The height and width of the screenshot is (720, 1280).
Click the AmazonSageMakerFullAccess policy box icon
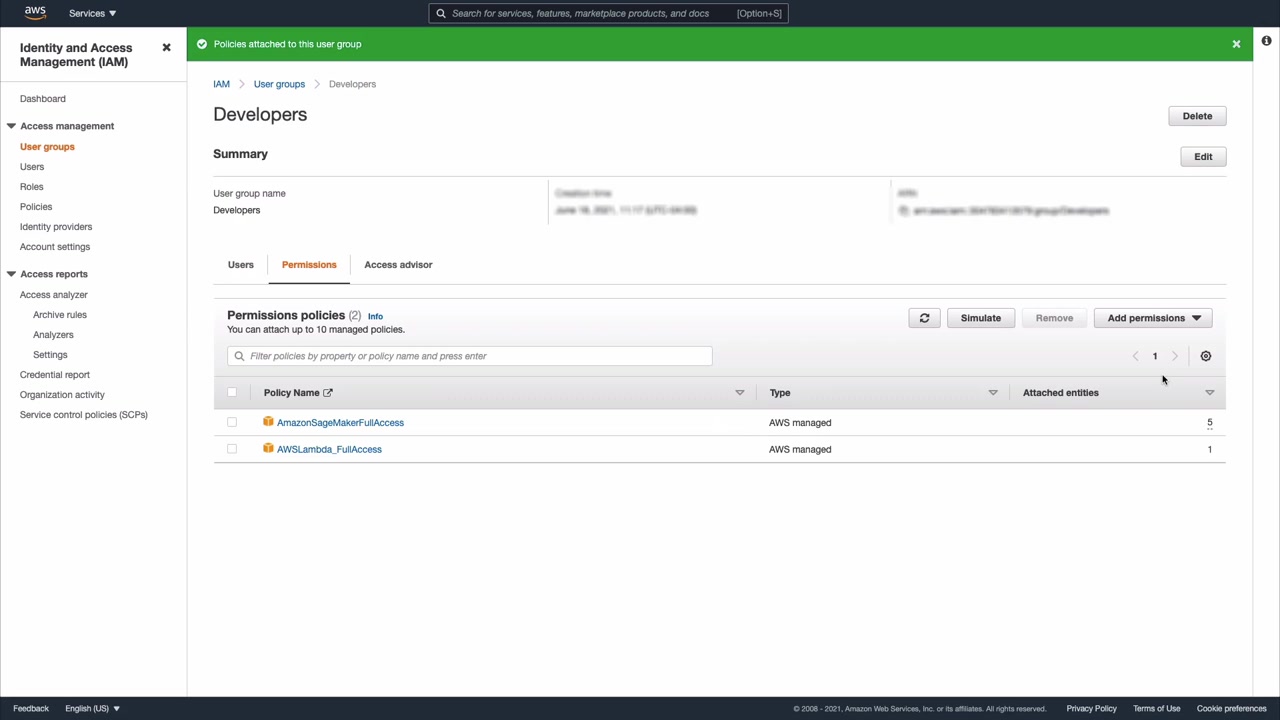268,422
